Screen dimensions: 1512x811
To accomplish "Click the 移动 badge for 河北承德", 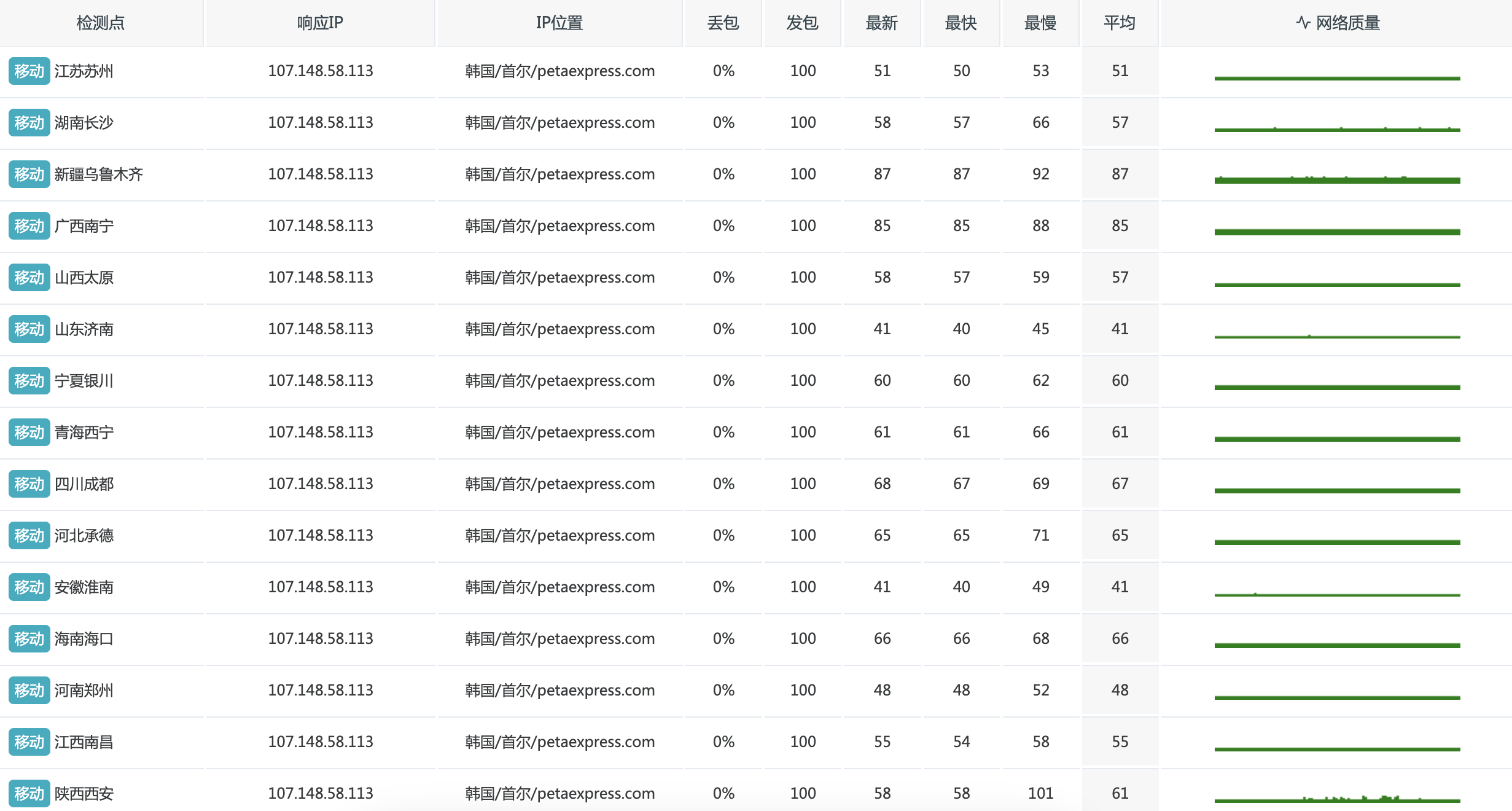I will (x=29, y=536).
